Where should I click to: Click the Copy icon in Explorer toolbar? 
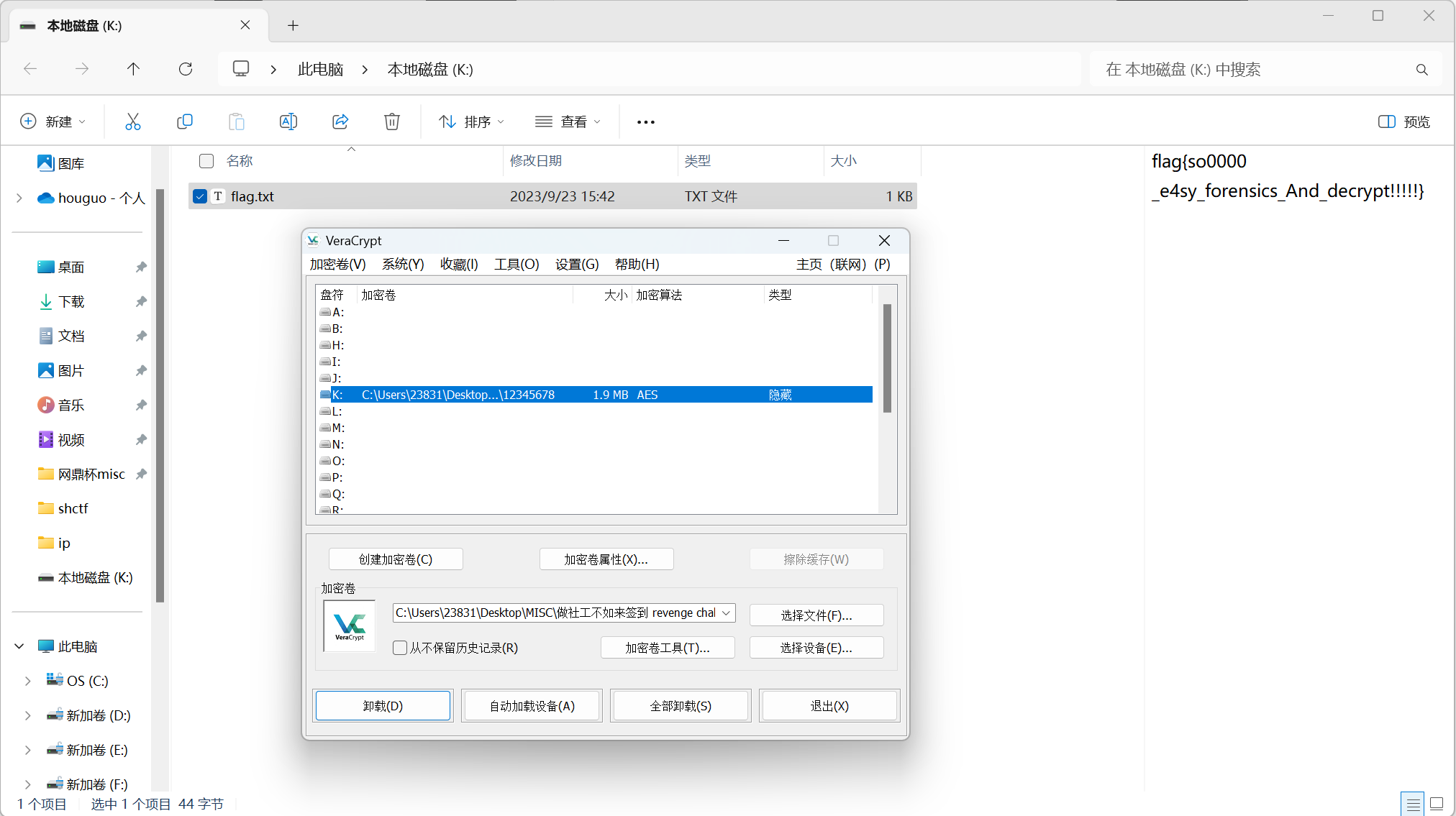click(185, 122)
